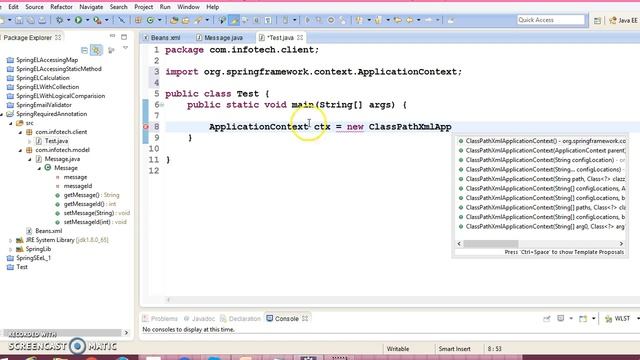Collapse the com.infotech.client package
Viewport: 640px width, 360px height.
pyautogui.click(x=20, y=132)
